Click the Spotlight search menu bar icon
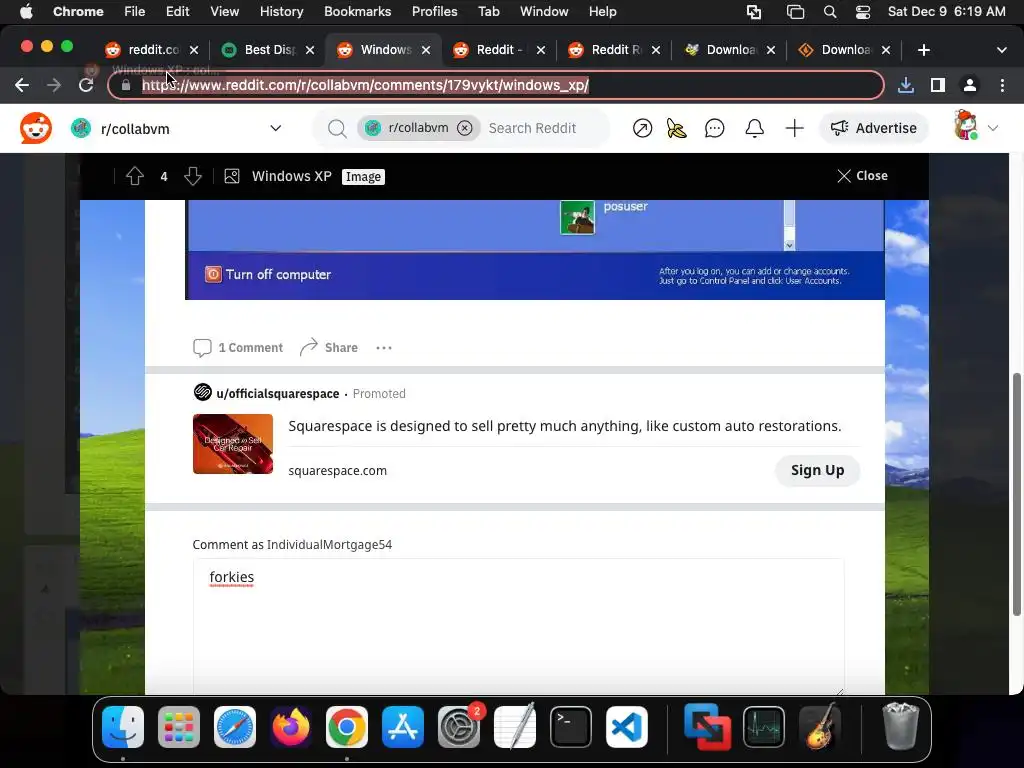1024x768 pixels. 830,12
